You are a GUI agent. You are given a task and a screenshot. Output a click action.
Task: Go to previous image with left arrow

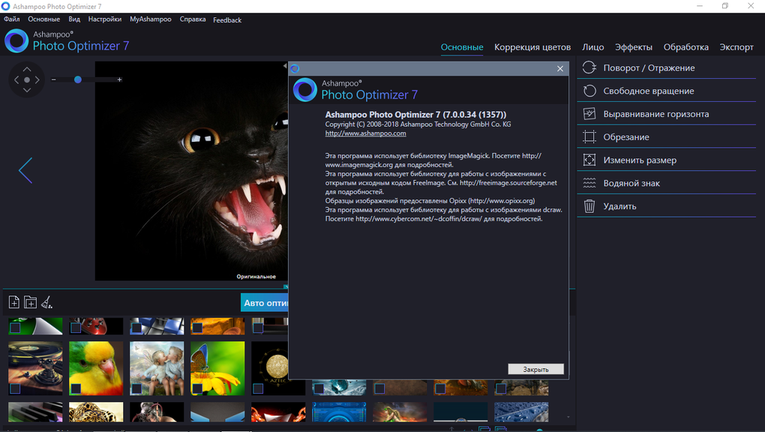25,170
